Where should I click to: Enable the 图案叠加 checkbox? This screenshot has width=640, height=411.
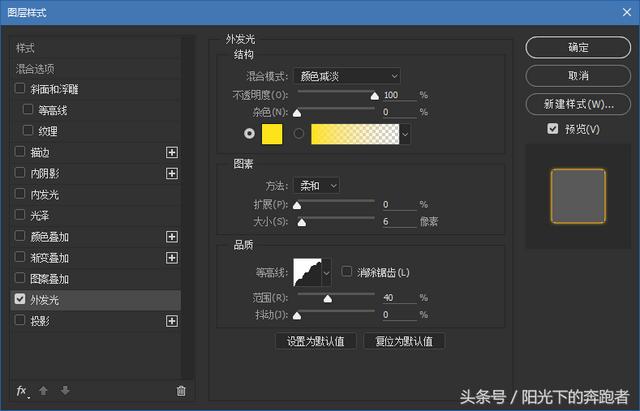[x=20, y=278]
